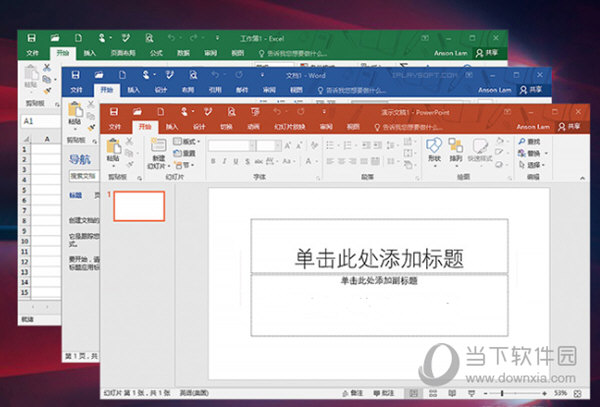Open the font color dropdown arrow in PowerPoint
This screenshot has width=600, height=407.
(316, 162)
